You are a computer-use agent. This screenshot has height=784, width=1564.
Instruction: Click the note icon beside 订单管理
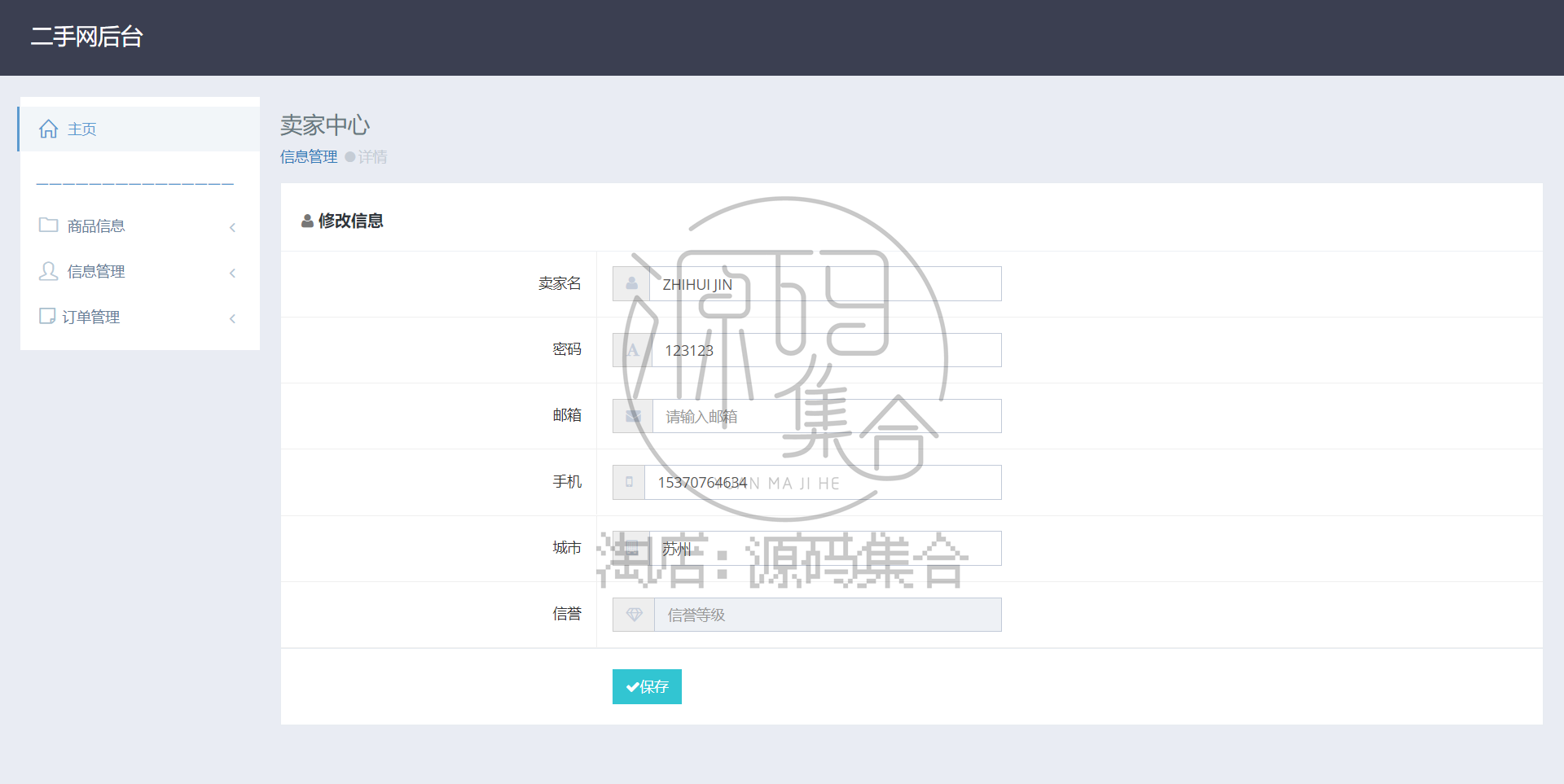(47, 316)
